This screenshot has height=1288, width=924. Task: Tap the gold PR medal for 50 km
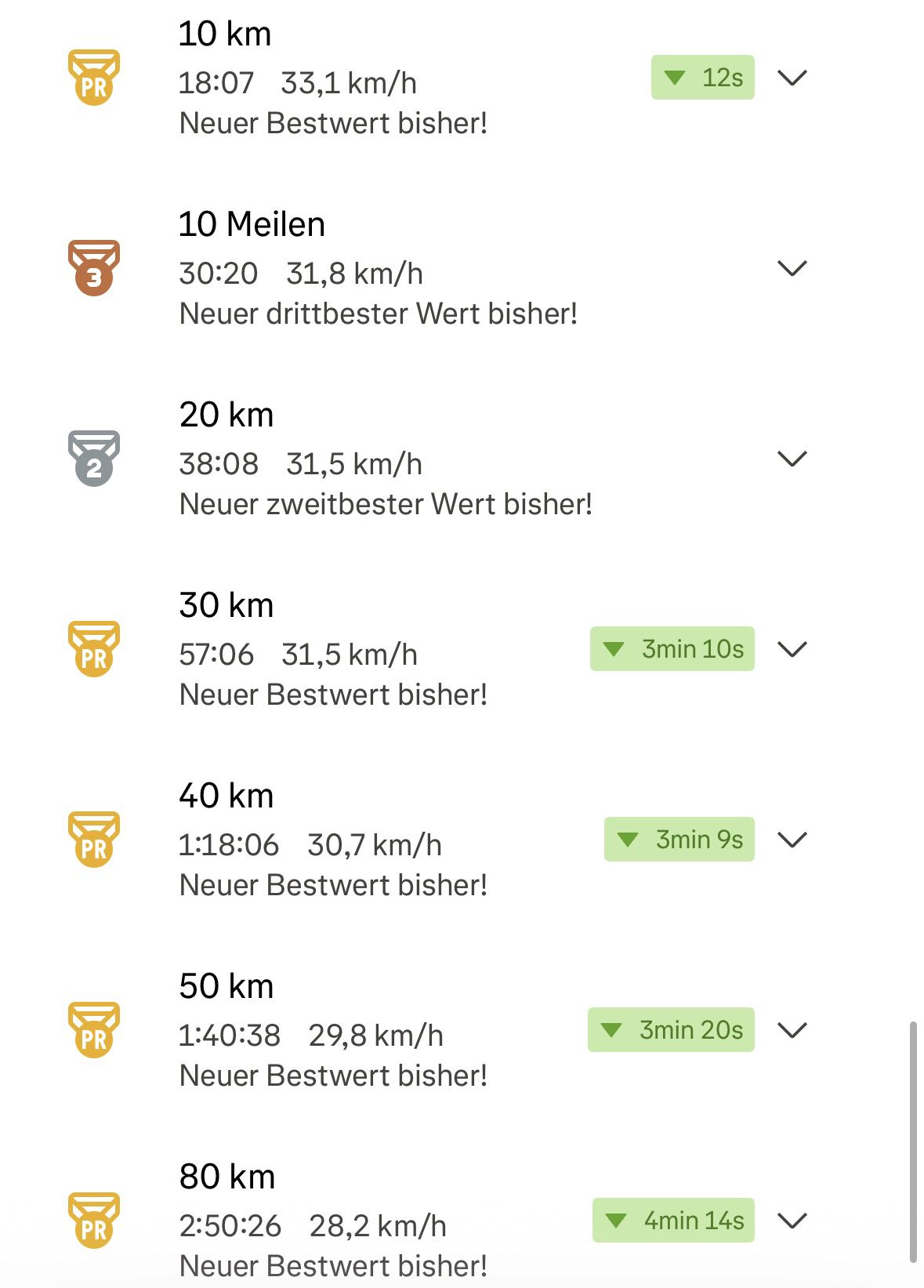[x=94, y=1030]
